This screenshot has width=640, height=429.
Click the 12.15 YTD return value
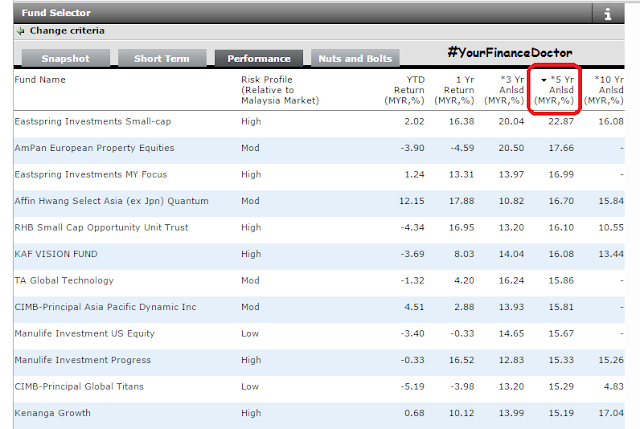(412, 201)
